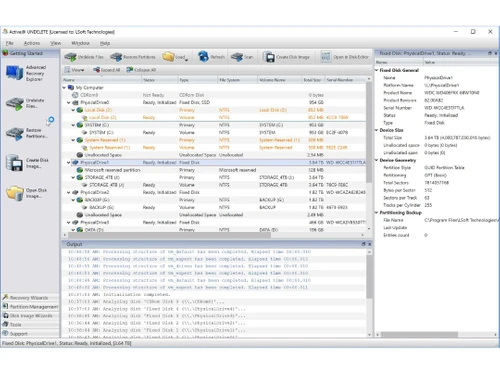Collapse Fixed Disk General property group
Image resolution: width=500 pixels, height=375 pixels.
[376, 70]
